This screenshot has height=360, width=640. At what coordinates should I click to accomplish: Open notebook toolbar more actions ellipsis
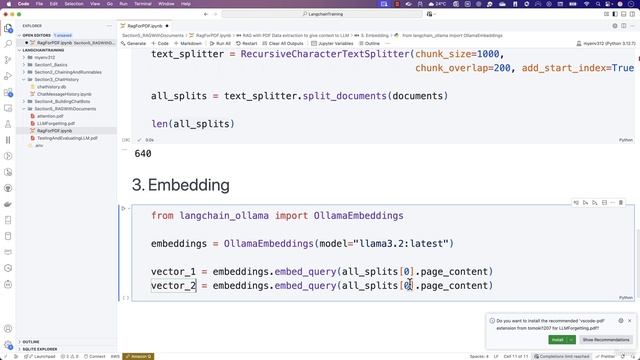[387, 43]
